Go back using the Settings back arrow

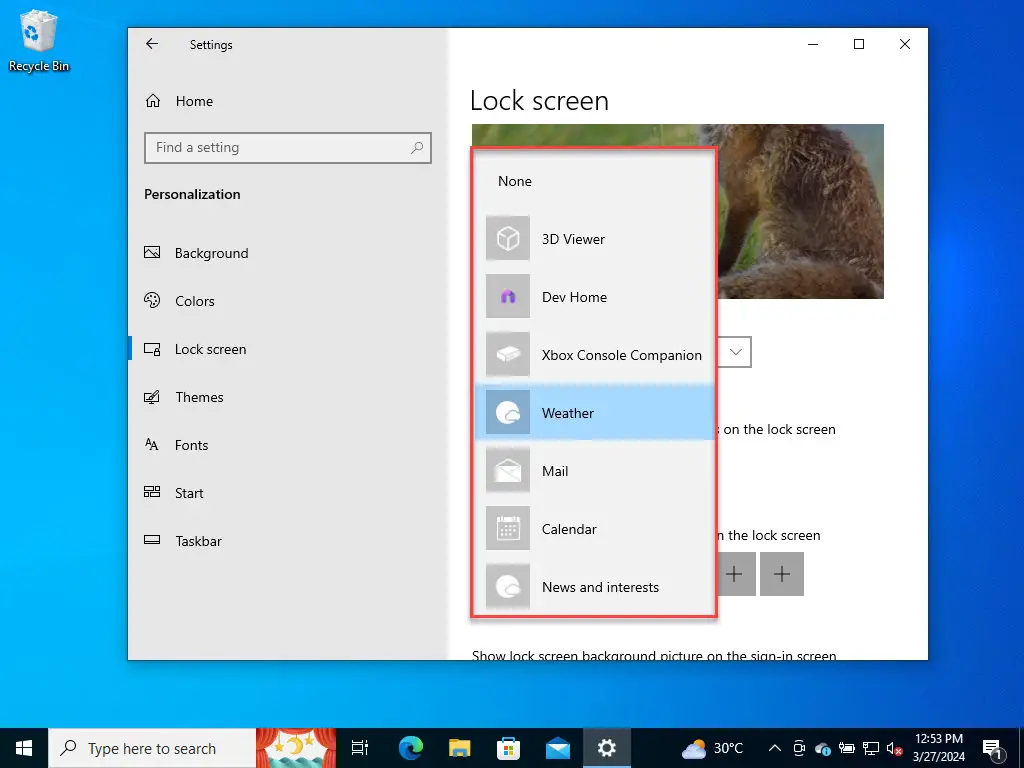(x=152, y=44)
